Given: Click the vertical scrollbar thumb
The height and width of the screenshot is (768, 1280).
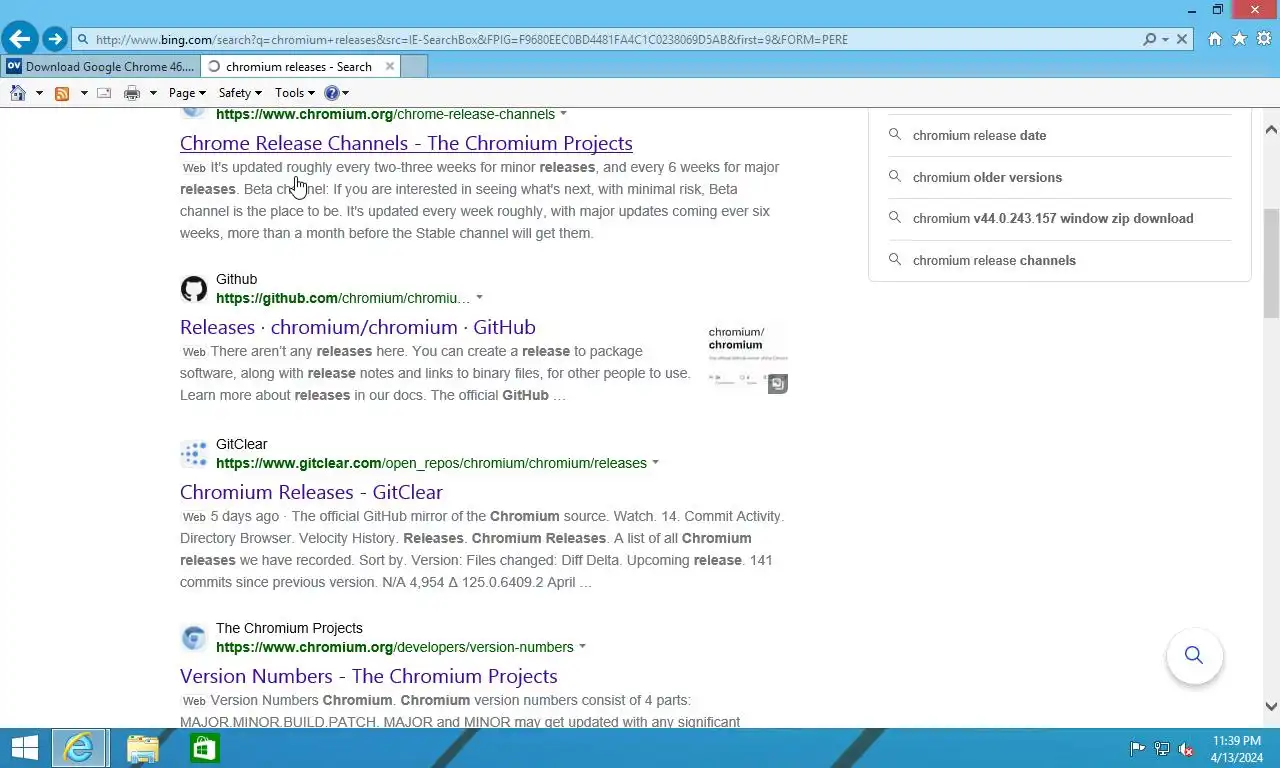Looking at the screenshot, I should 1271,264.
